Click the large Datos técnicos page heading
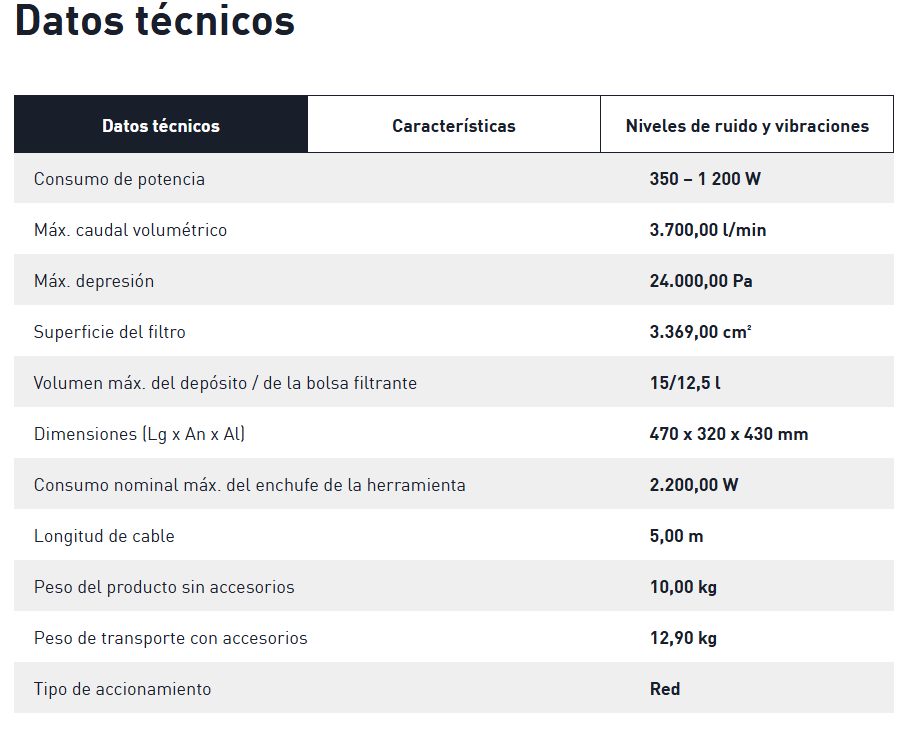The width and height of the screenshot is (914, 739). [155, 22]
